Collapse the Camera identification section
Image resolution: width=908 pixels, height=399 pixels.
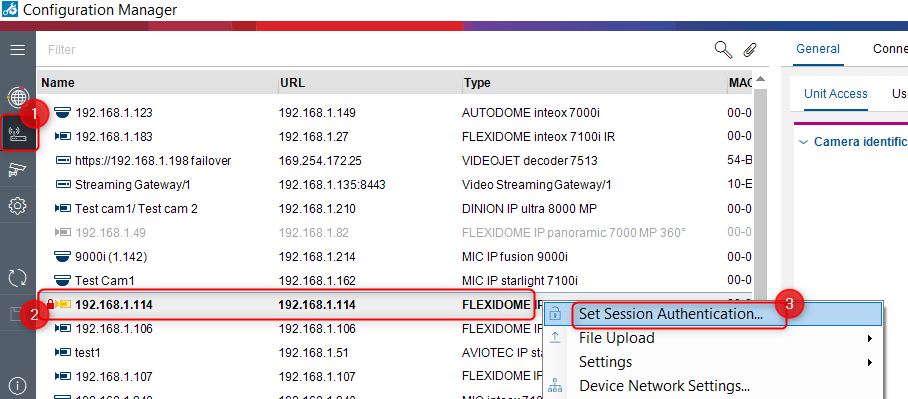[x=803, y=142]
